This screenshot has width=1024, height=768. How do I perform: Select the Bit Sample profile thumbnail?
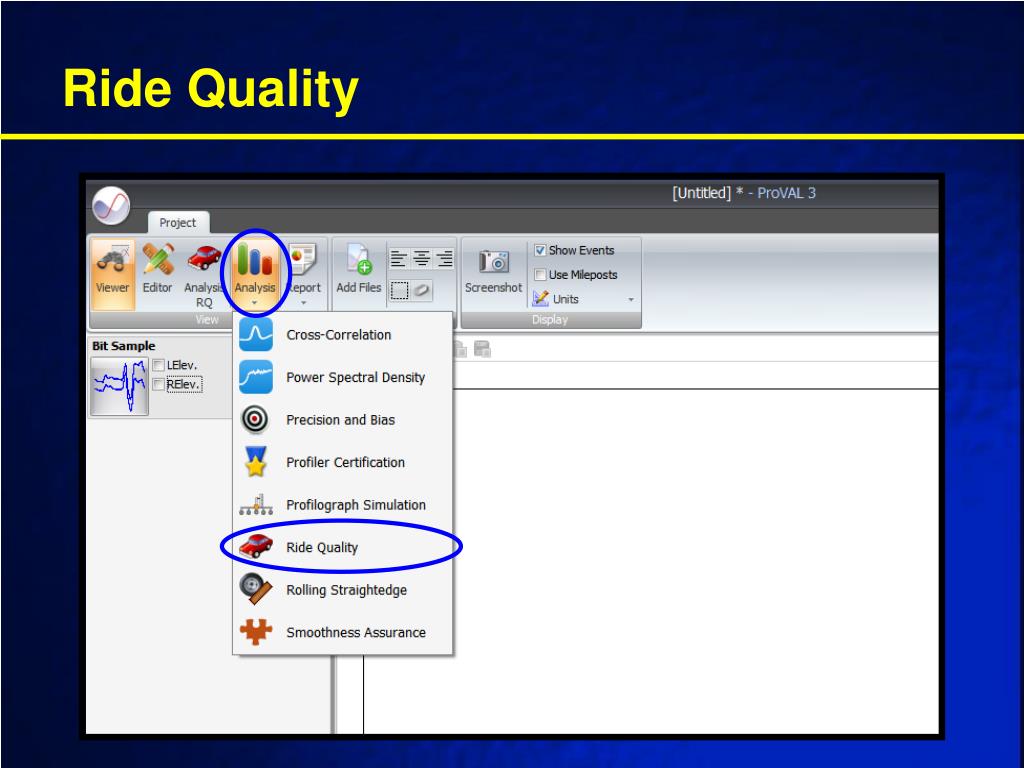pos(120,386)
